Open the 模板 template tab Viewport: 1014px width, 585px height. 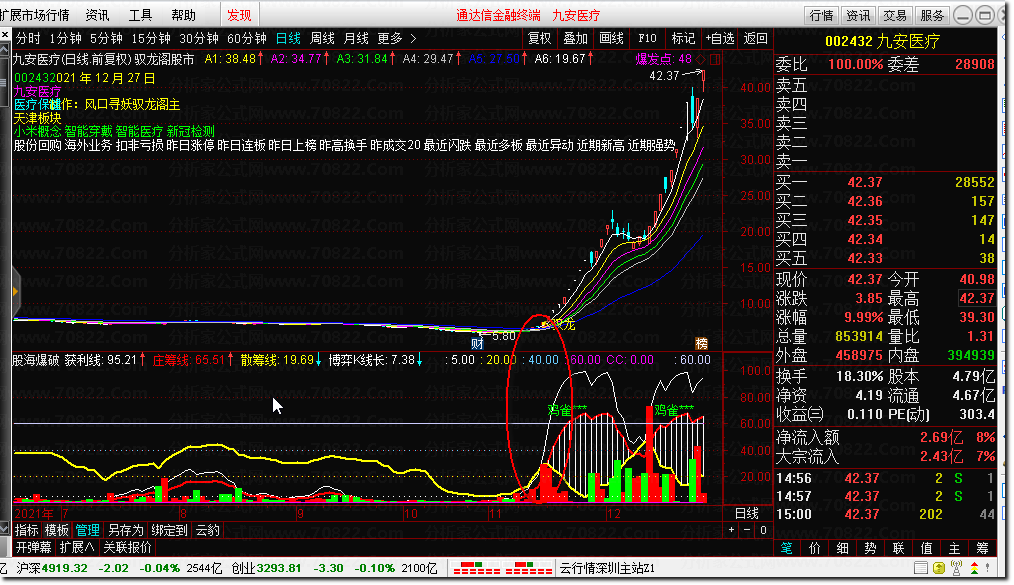coord(57,531)
